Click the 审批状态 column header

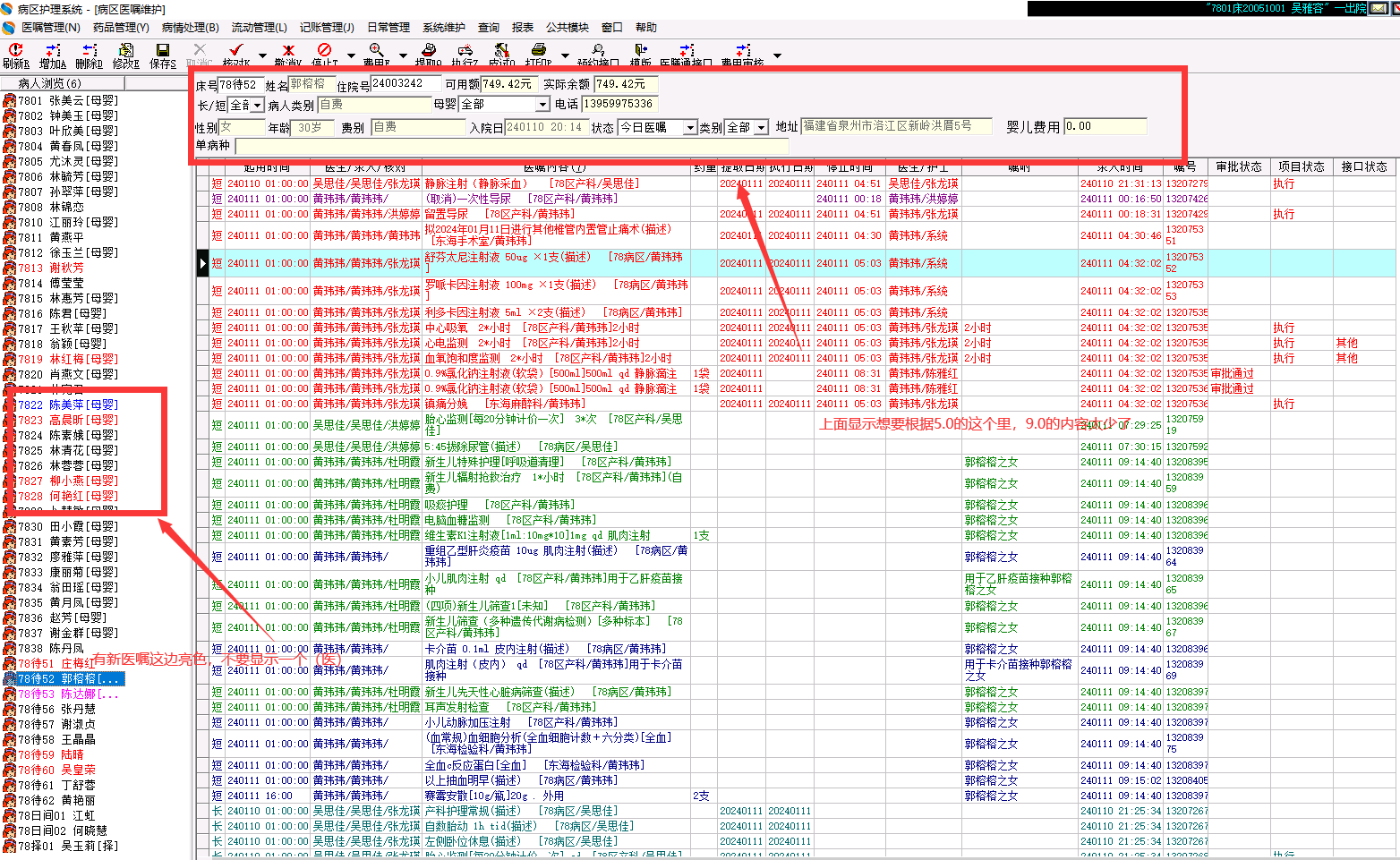1239,167
